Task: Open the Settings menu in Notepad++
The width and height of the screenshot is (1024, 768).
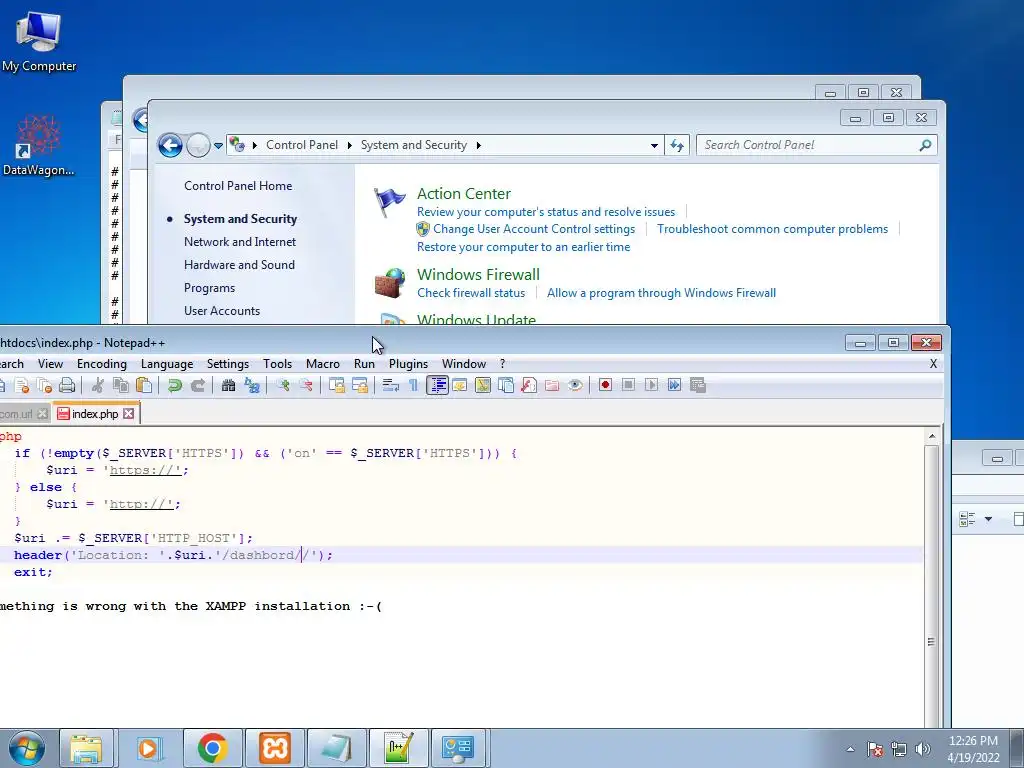Action: (x=228, y=364)
